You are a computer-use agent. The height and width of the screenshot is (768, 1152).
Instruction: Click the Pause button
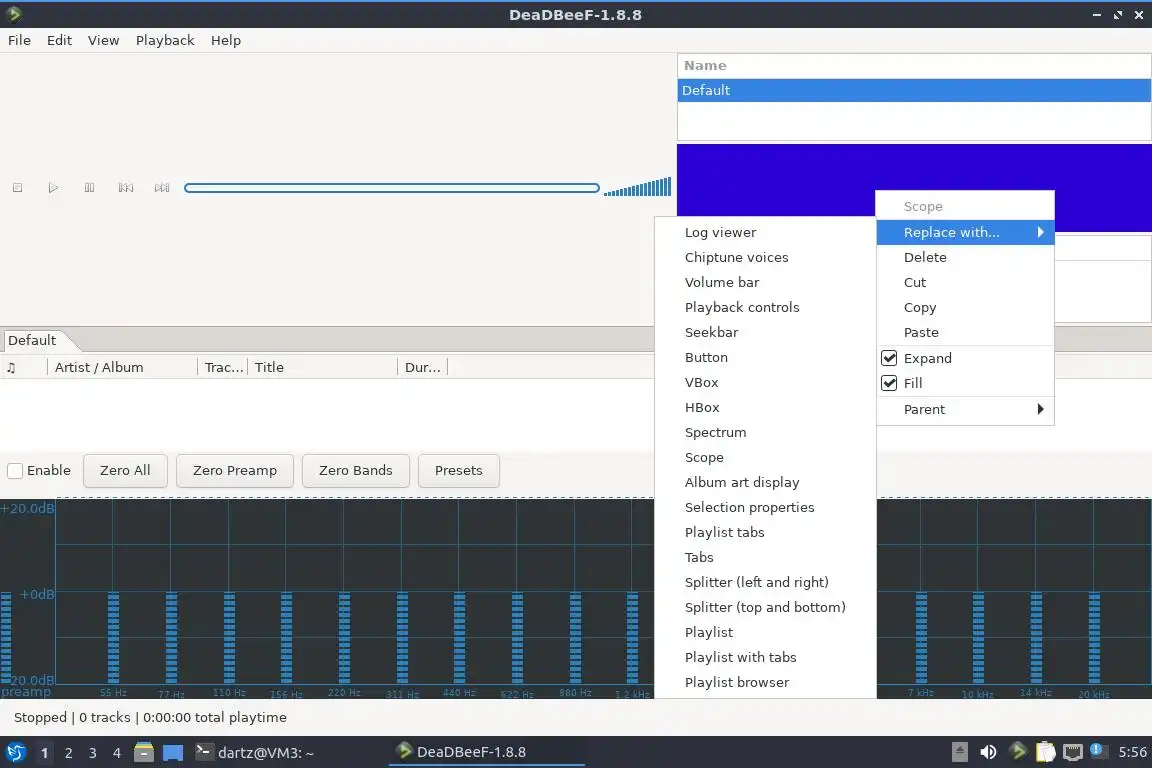[90, 188]
